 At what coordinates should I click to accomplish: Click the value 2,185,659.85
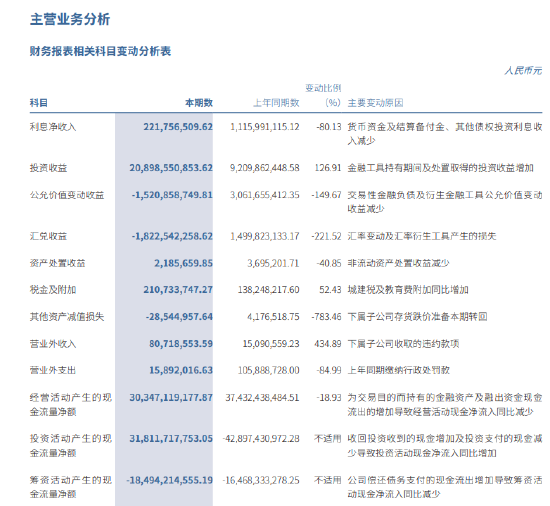coord(183,263)
